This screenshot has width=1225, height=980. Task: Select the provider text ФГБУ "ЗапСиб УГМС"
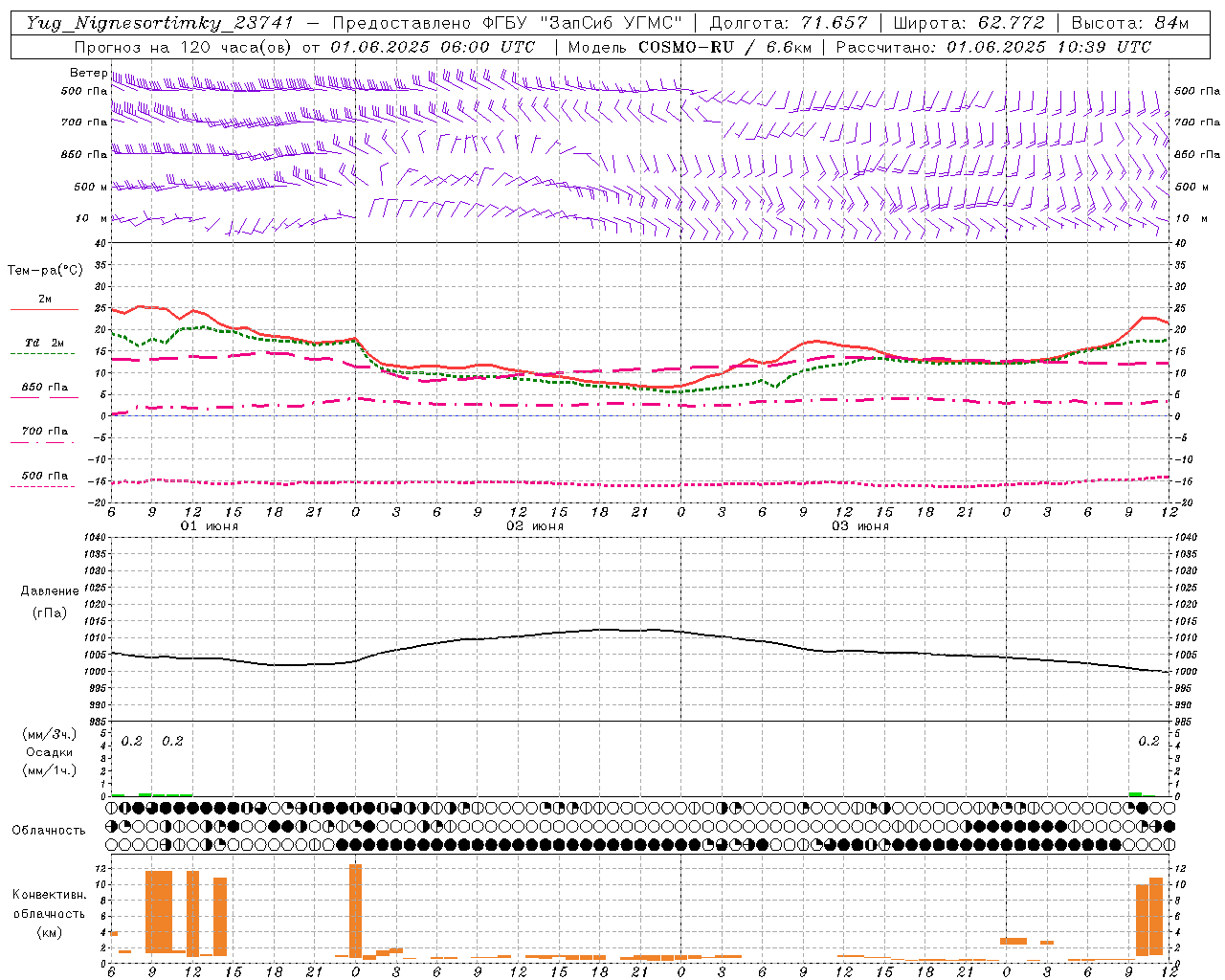point(583,23)
